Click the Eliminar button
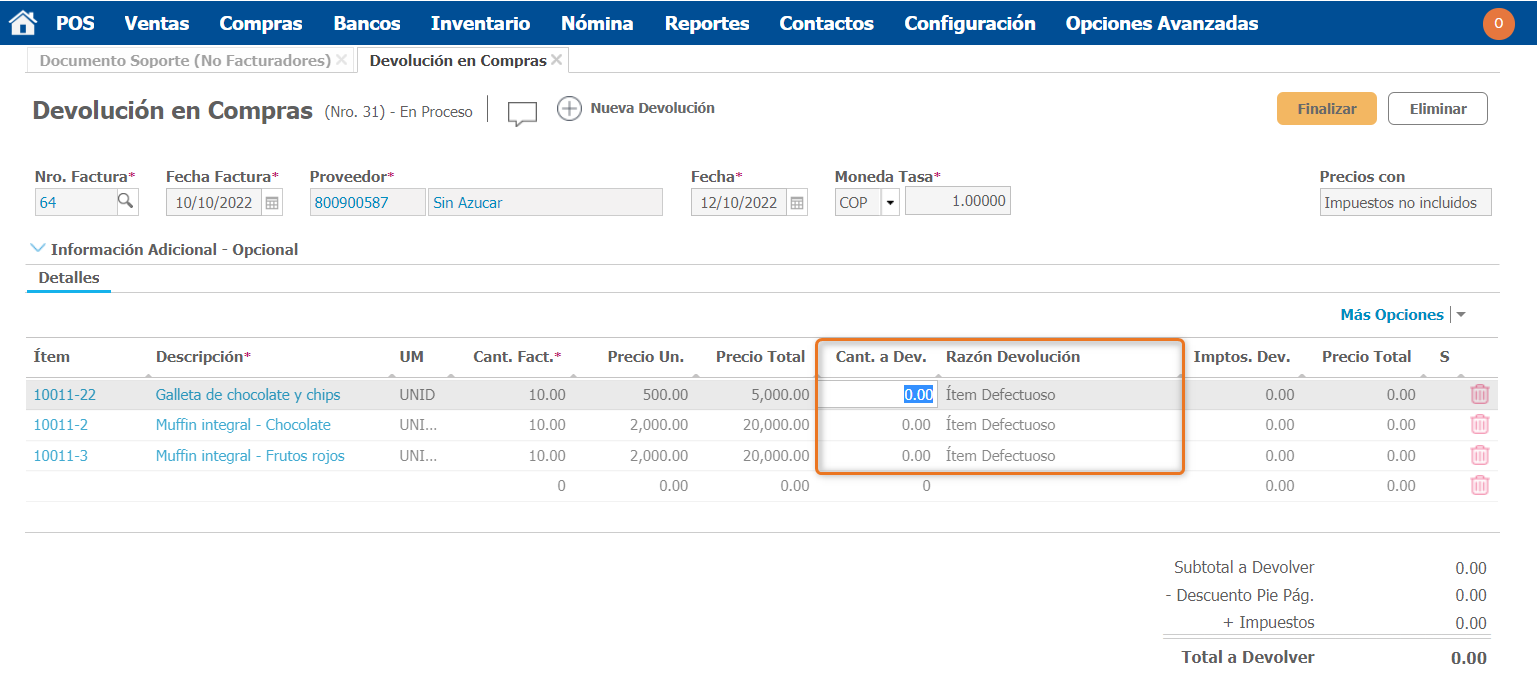1537x682 pixels. [x=1437, y=109]
